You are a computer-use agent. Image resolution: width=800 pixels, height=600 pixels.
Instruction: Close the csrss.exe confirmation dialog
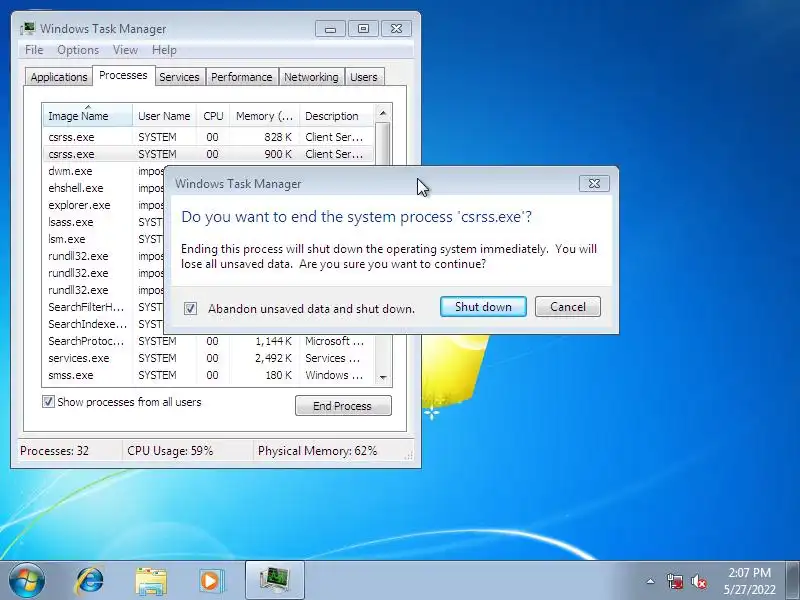[594, 184]
